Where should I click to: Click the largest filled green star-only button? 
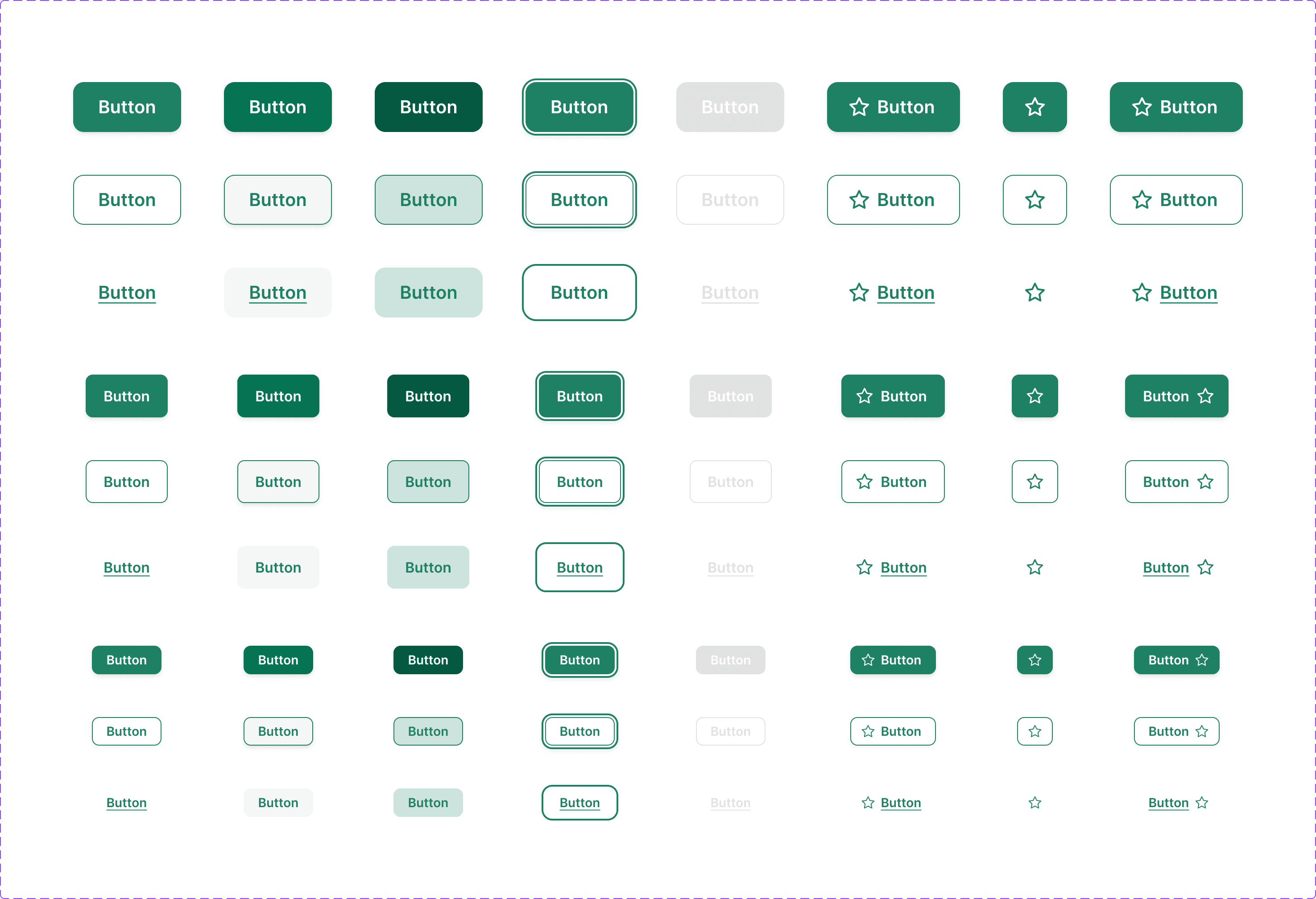click(x=1035, y=107)
